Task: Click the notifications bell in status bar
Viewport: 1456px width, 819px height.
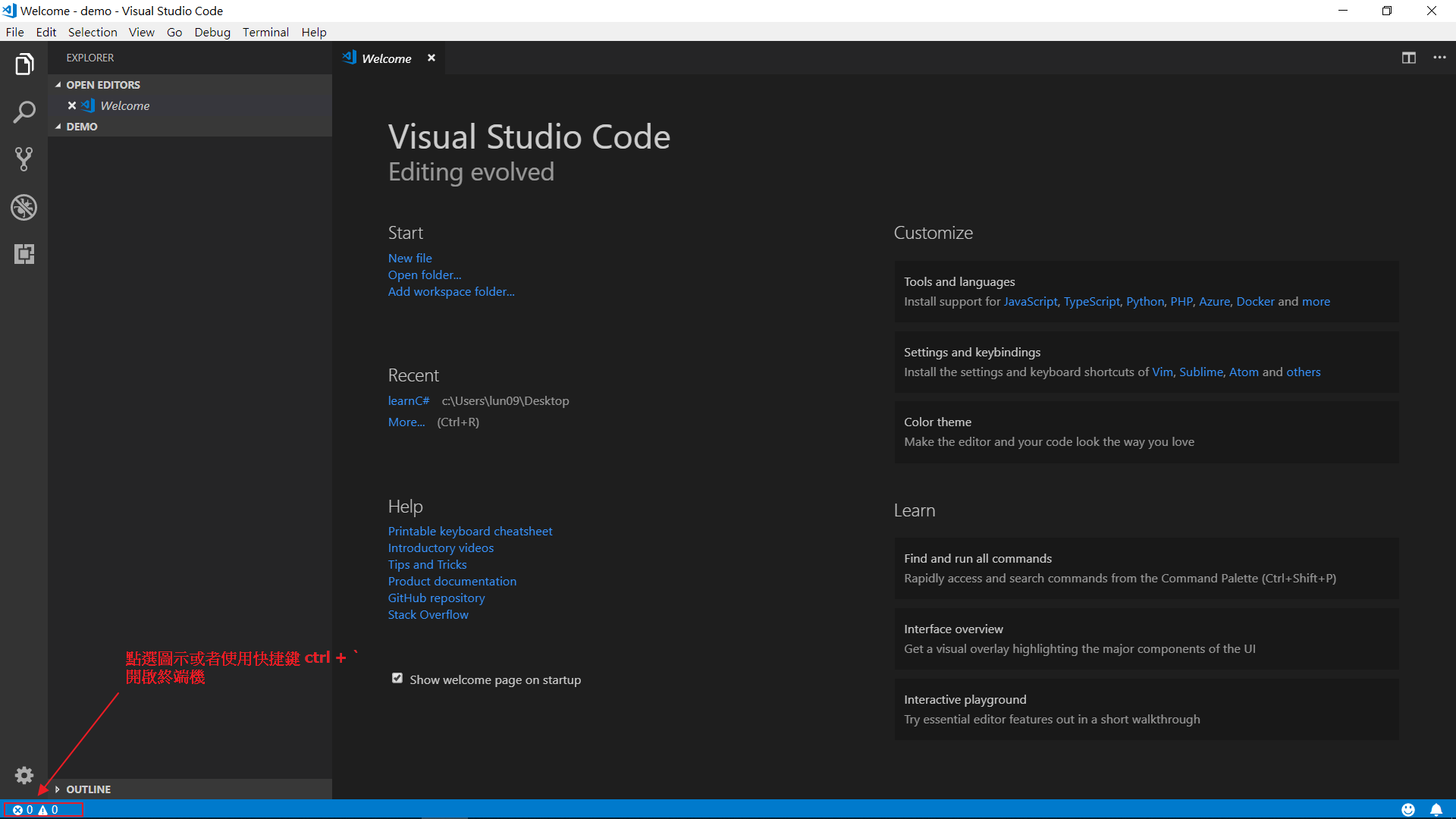Action: point(1436,809)
